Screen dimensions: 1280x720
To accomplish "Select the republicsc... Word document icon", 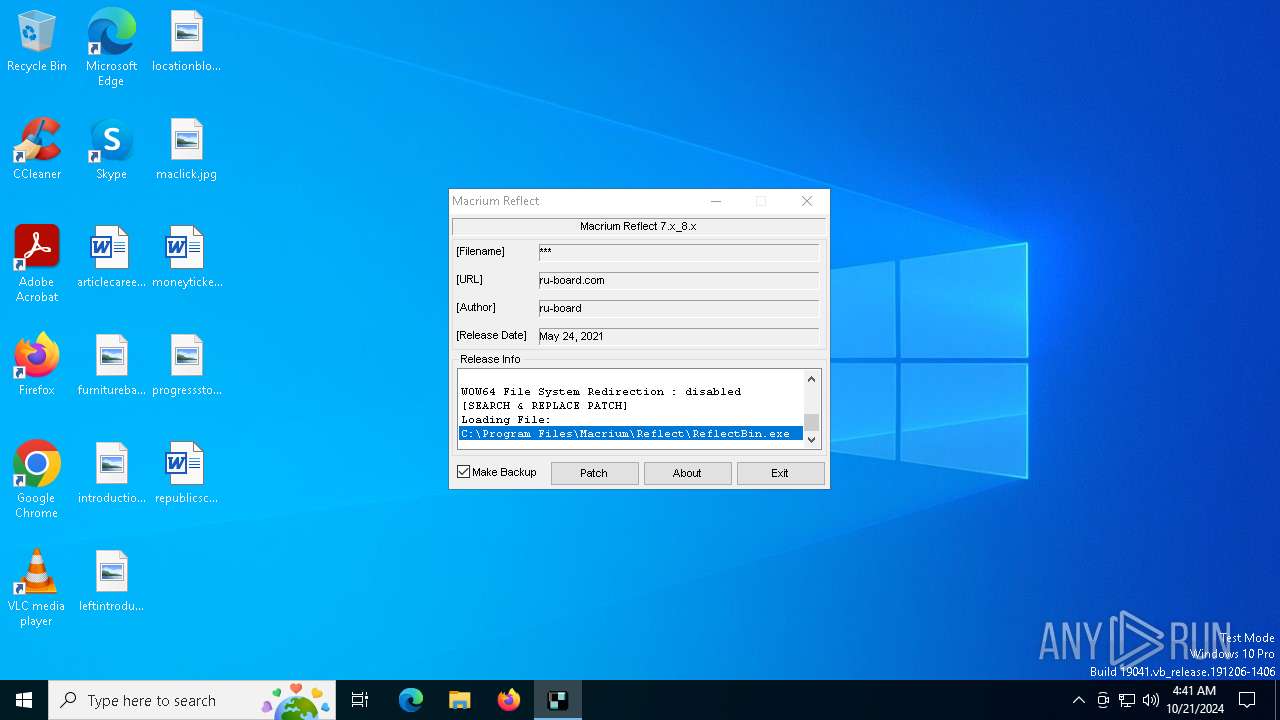I will tap(186, 474).
